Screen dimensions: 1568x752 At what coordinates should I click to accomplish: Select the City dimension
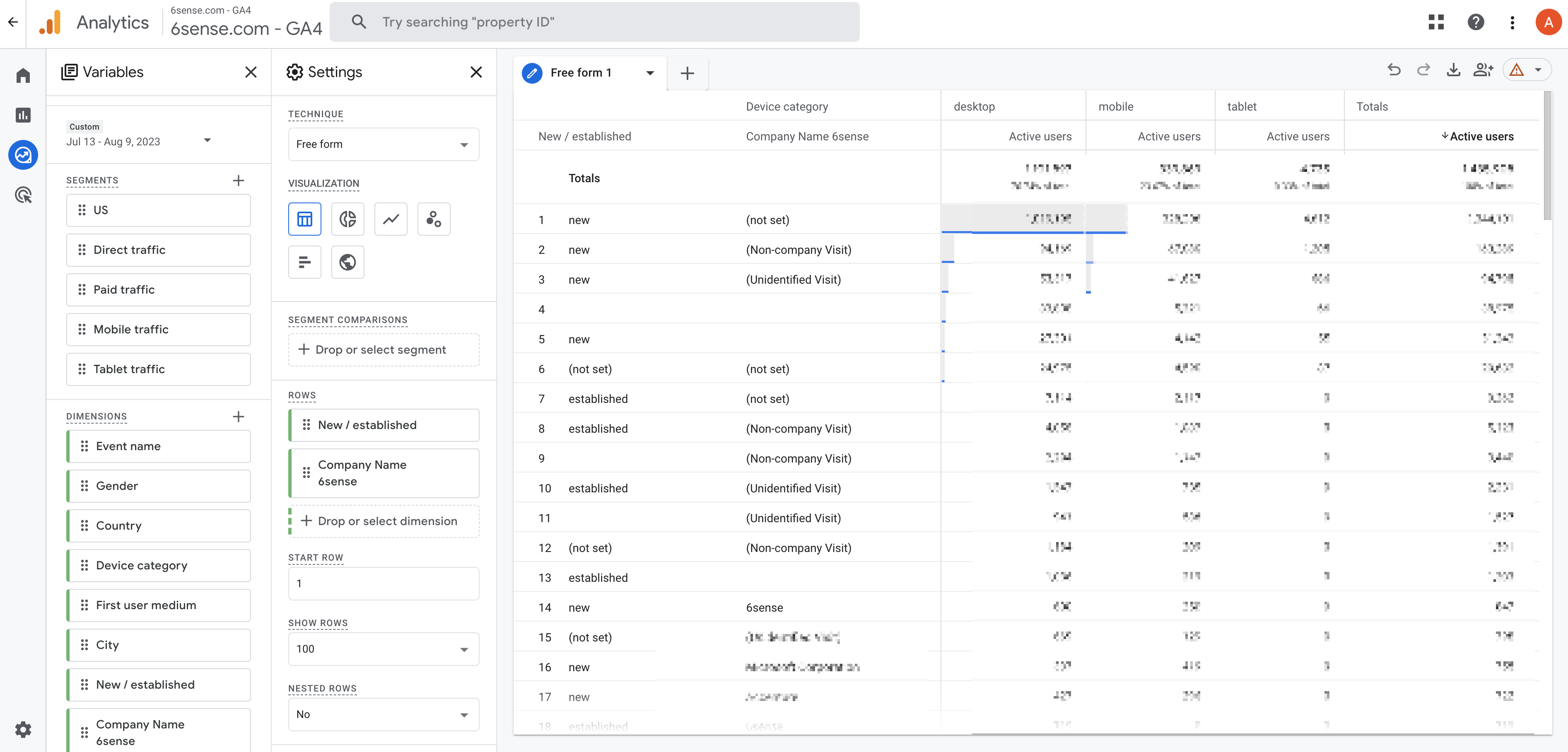(158, 645)
